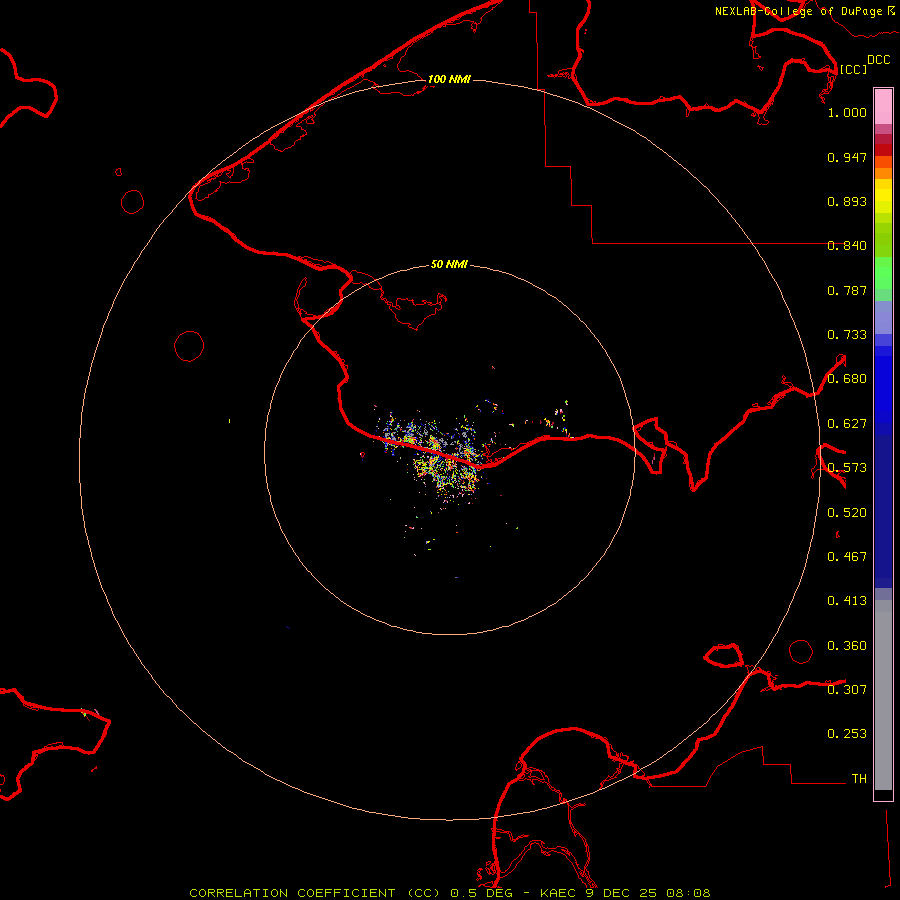Screen dimensions: 900x900
Task: Click the NEXLAB logo icon in top corner
Action: 890,10
